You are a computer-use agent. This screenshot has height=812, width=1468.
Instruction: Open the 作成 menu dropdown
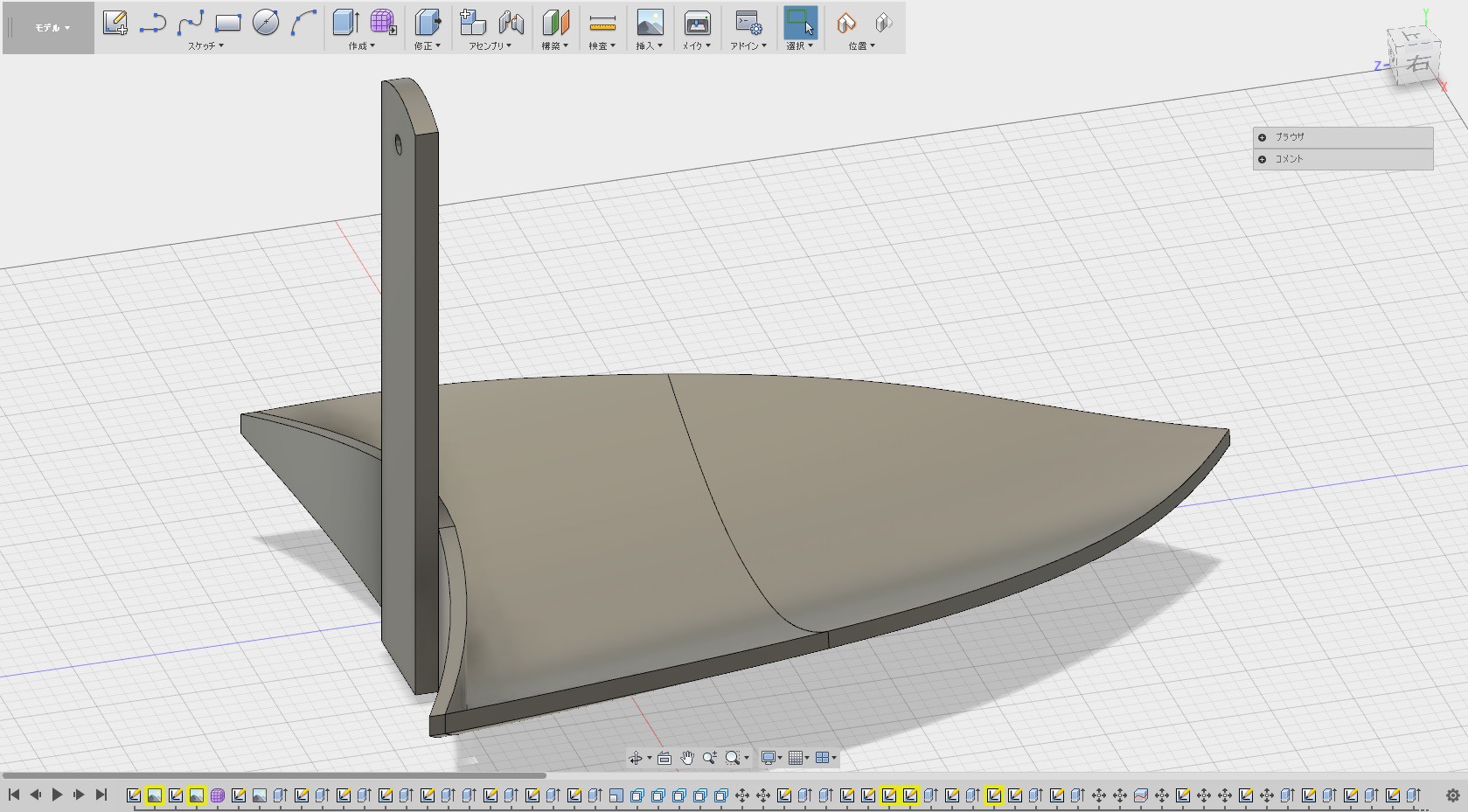pos(362,45)
